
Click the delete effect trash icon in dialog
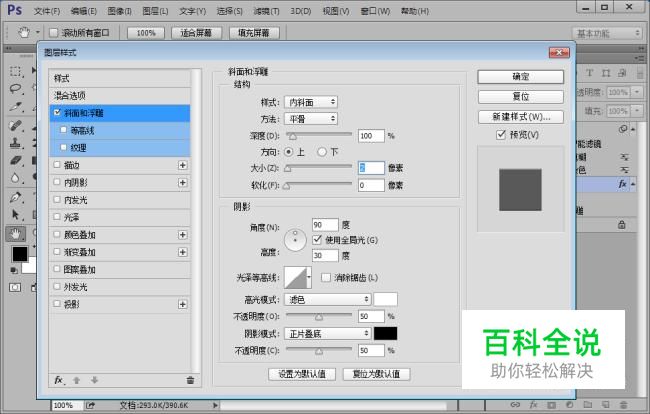tap(190, 380)
